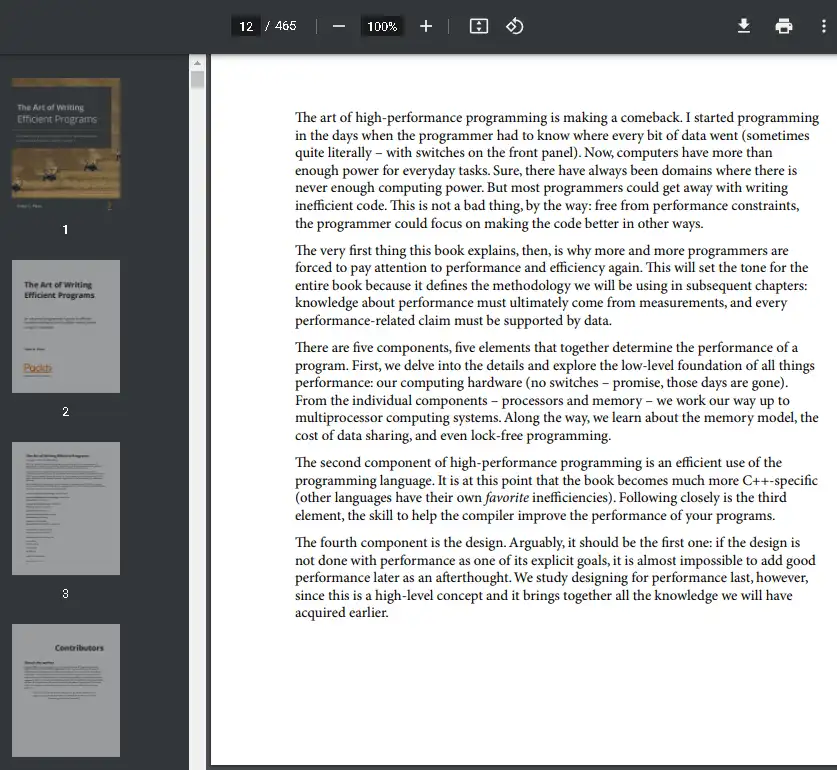The width and height of the screenshot is (837, 770).
Task: Click the zoom out minus button
Action: click(339, 26)
